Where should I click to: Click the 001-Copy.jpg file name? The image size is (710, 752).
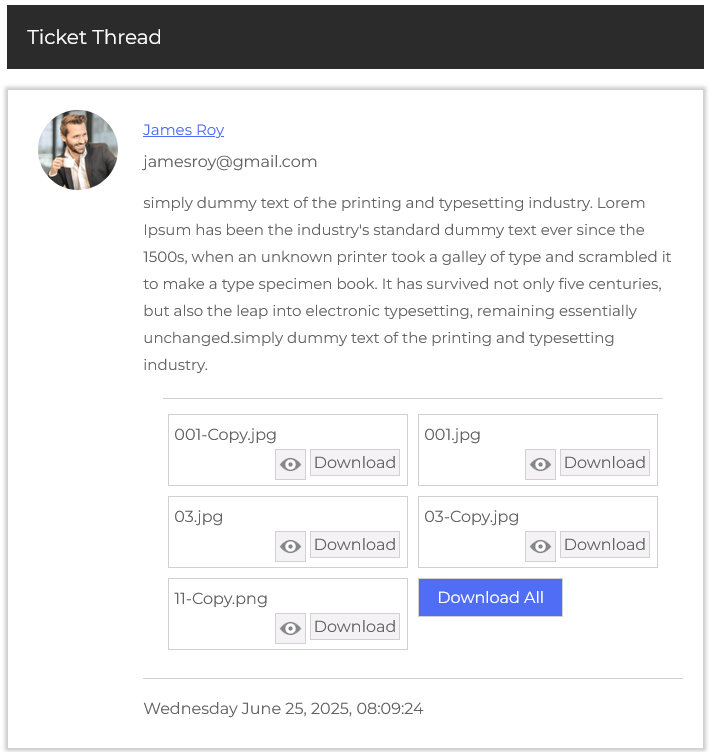click(x=225, y=435)
